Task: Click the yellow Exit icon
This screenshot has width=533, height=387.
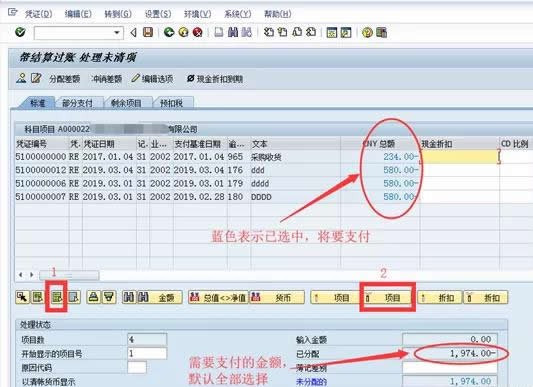Action: [183, 33]
